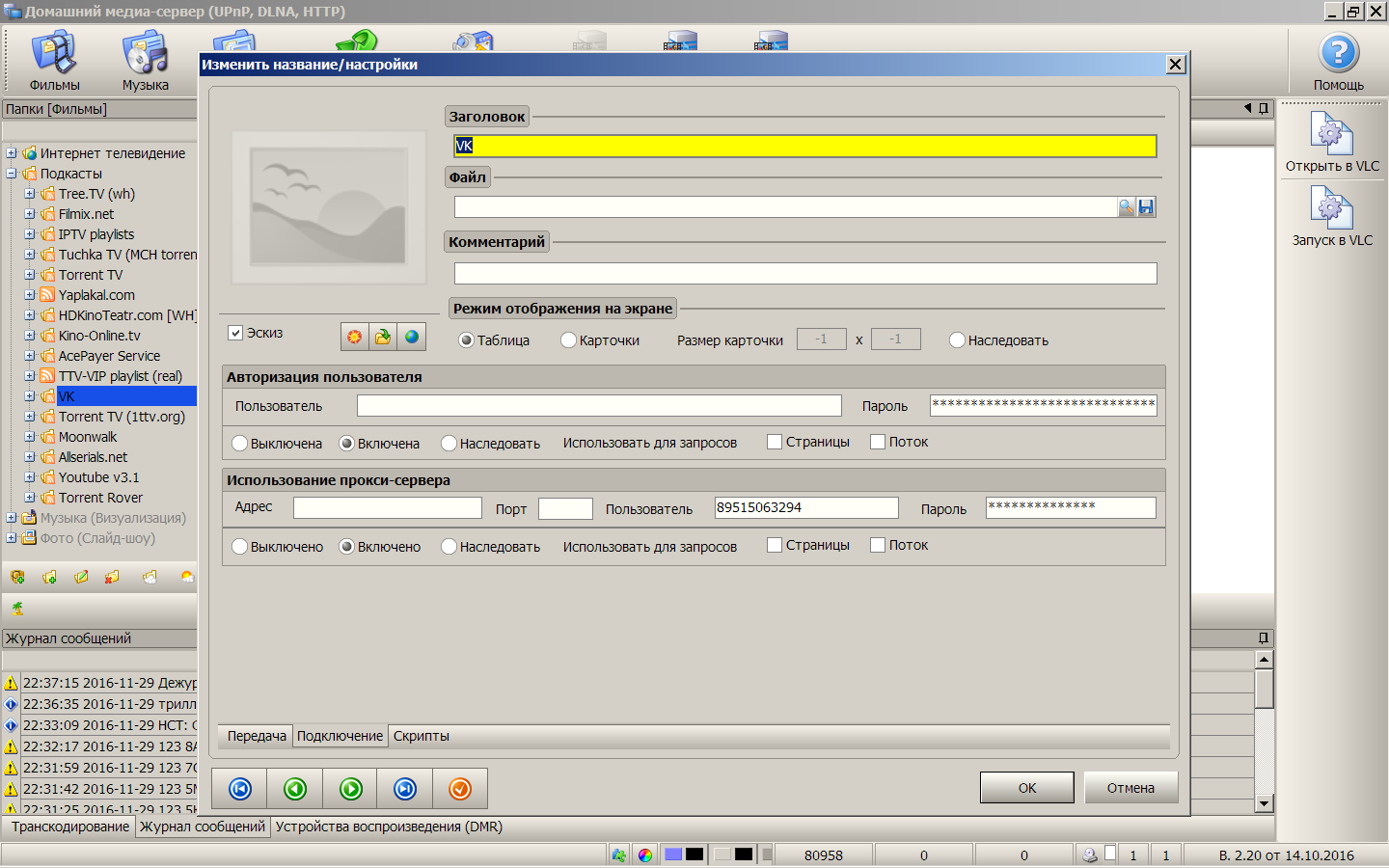The width and height of the screenshot is (1389, 868).
Task: Click the delete folder red X icon
Action: pos(112,577)
